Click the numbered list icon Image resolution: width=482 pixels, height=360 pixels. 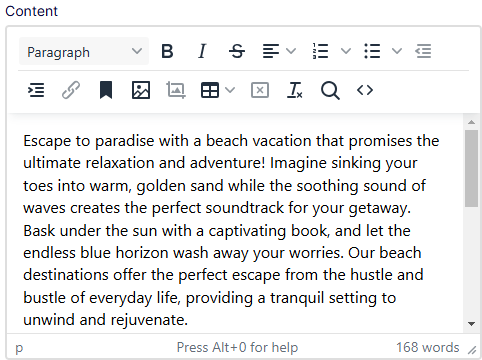[x=320, y=51]
